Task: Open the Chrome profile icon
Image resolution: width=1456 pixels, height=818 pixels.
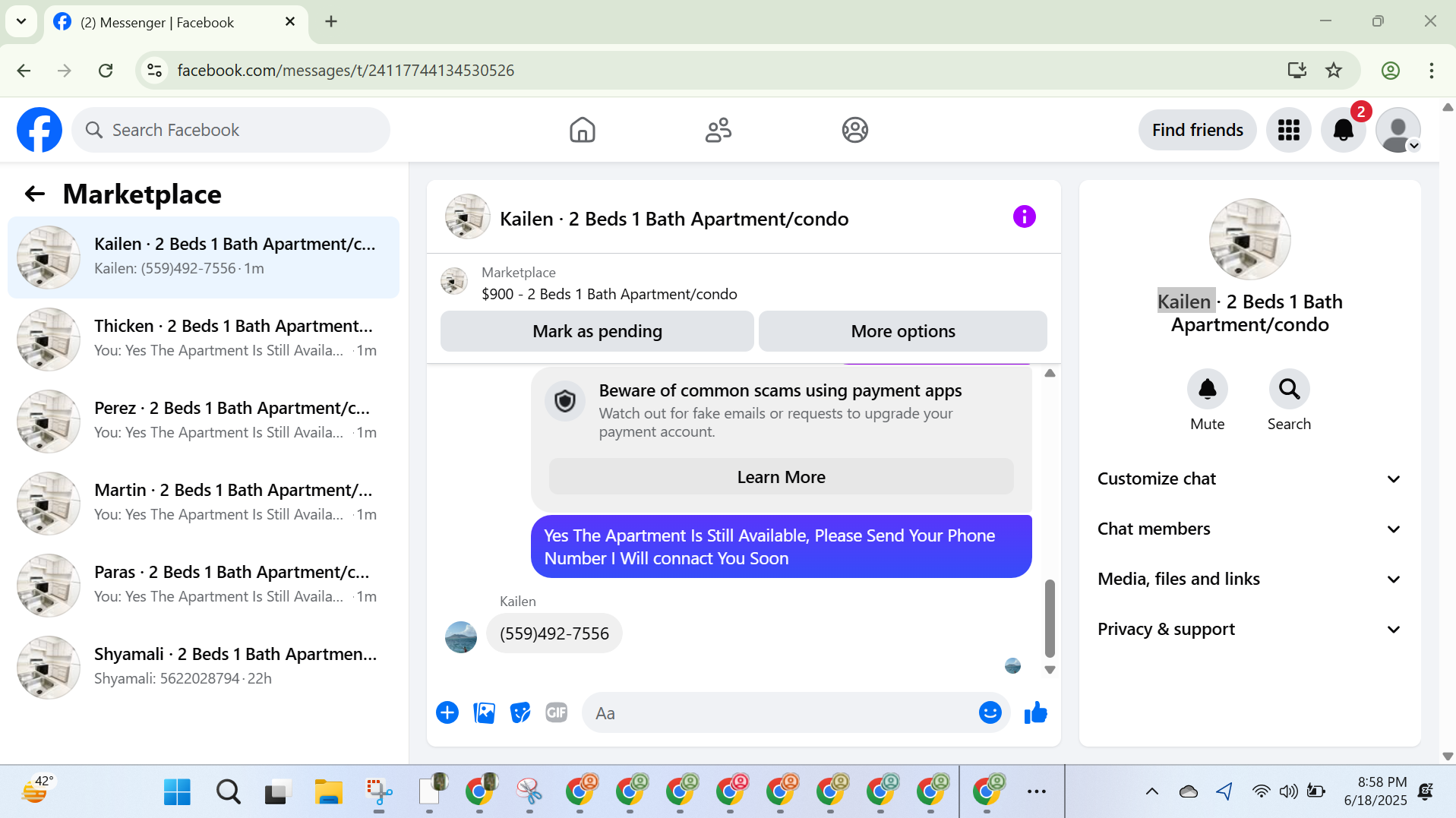Action: [1391, 71]
